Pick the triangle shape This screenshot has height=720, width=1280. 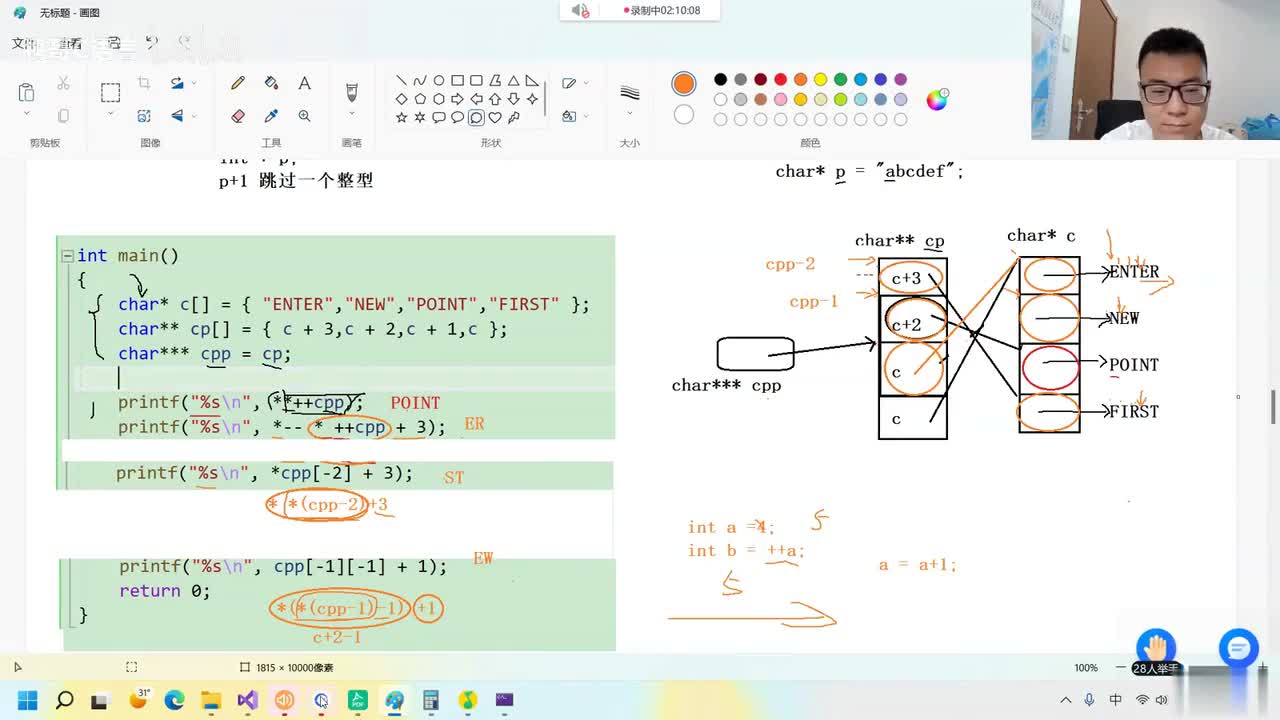(x=513, y=81)
